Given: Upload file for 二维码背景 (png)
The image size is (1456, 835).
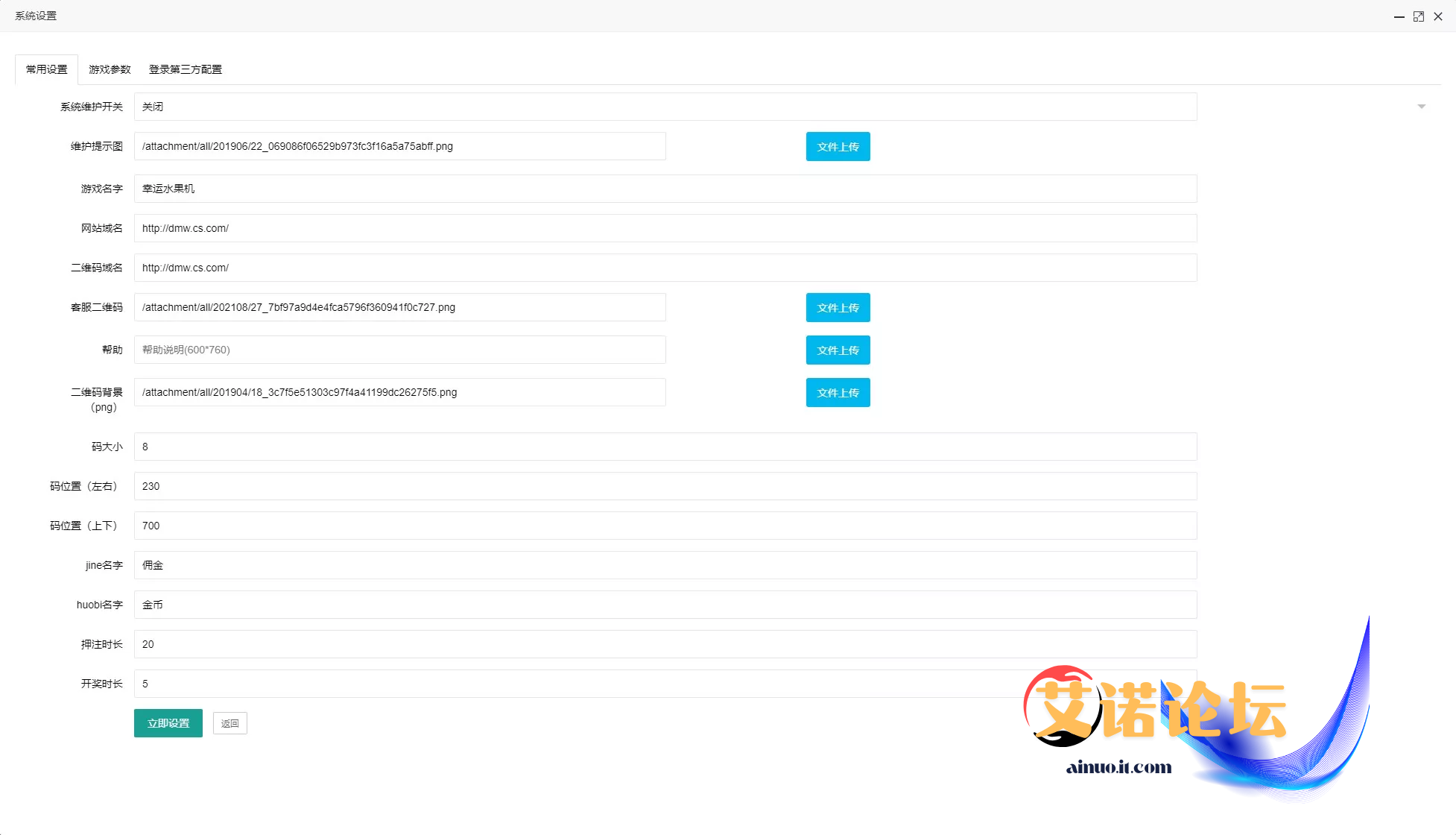Looking at the screenshot, I should [838, 393].
